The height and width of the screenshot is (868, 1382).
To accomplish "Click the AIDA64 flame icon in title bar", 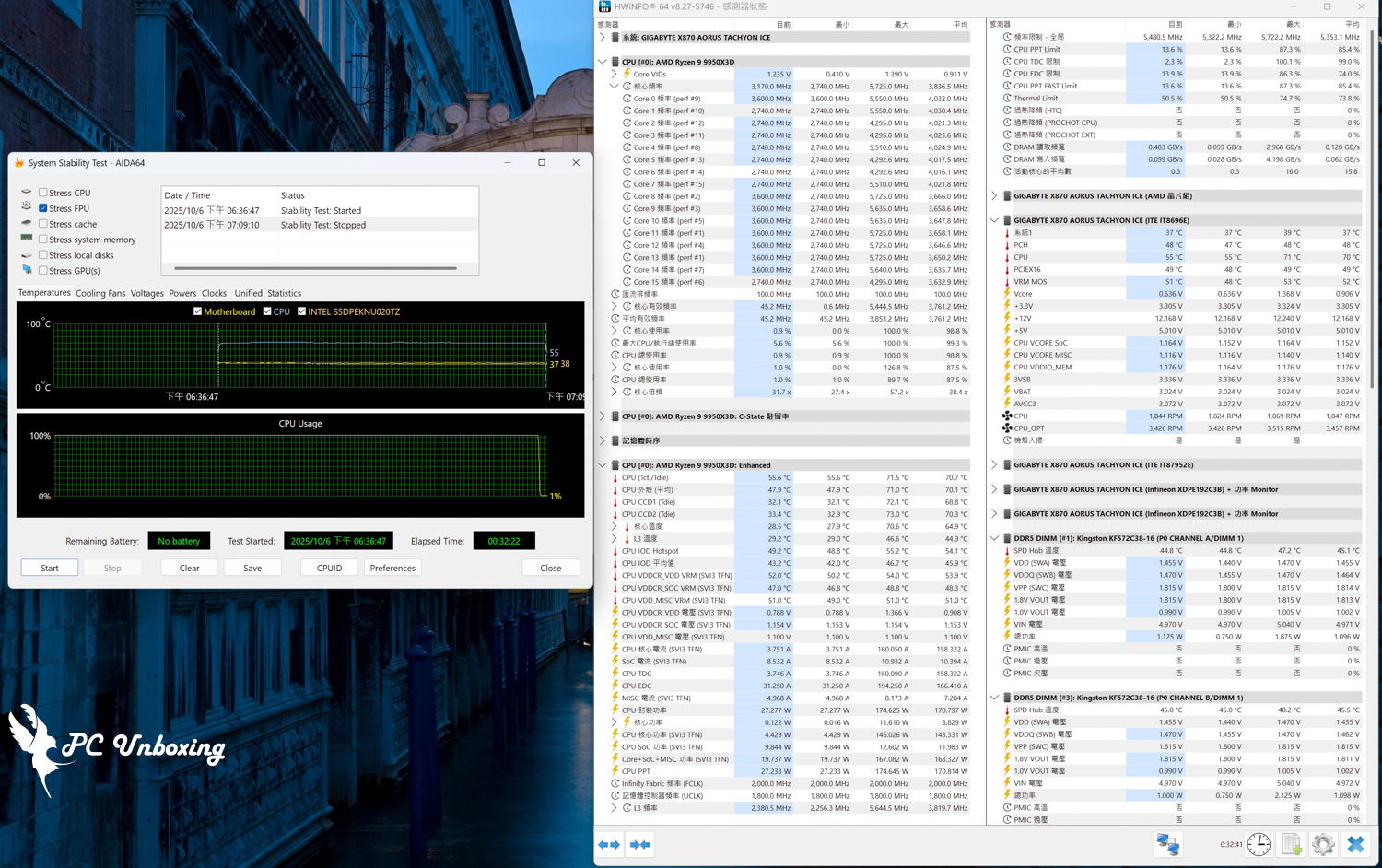I will (19, 163).
